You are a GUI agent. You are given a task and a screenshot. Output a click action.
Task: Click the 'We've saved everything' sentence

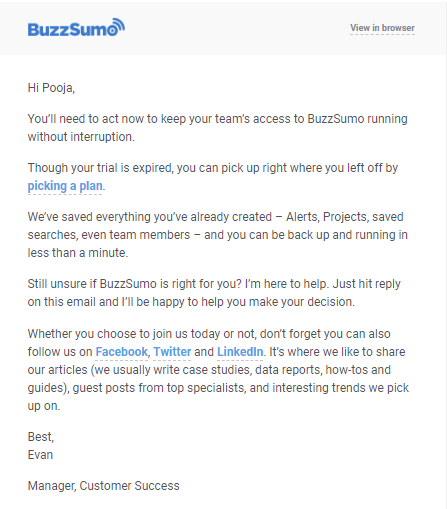pos(215,217)
